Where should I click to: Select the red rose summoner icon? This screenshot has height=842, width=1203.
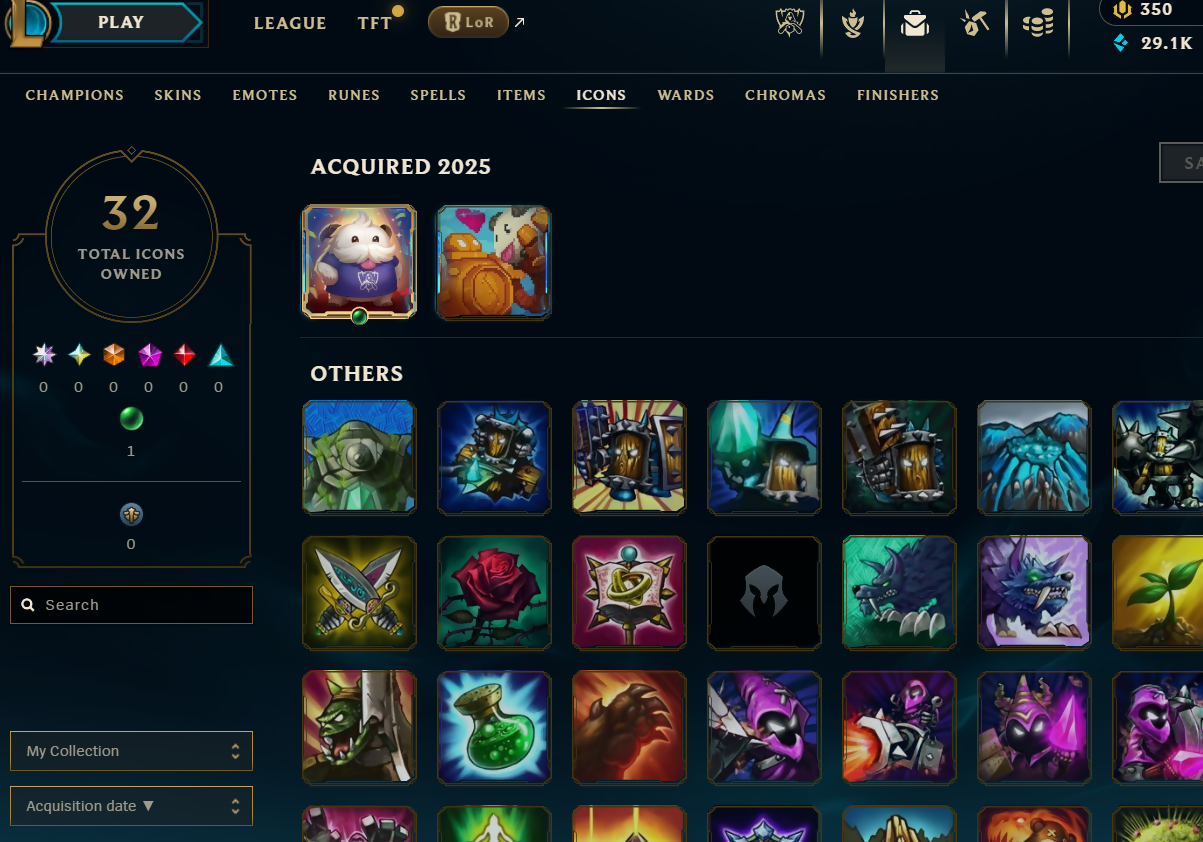[x=494, y=592]
